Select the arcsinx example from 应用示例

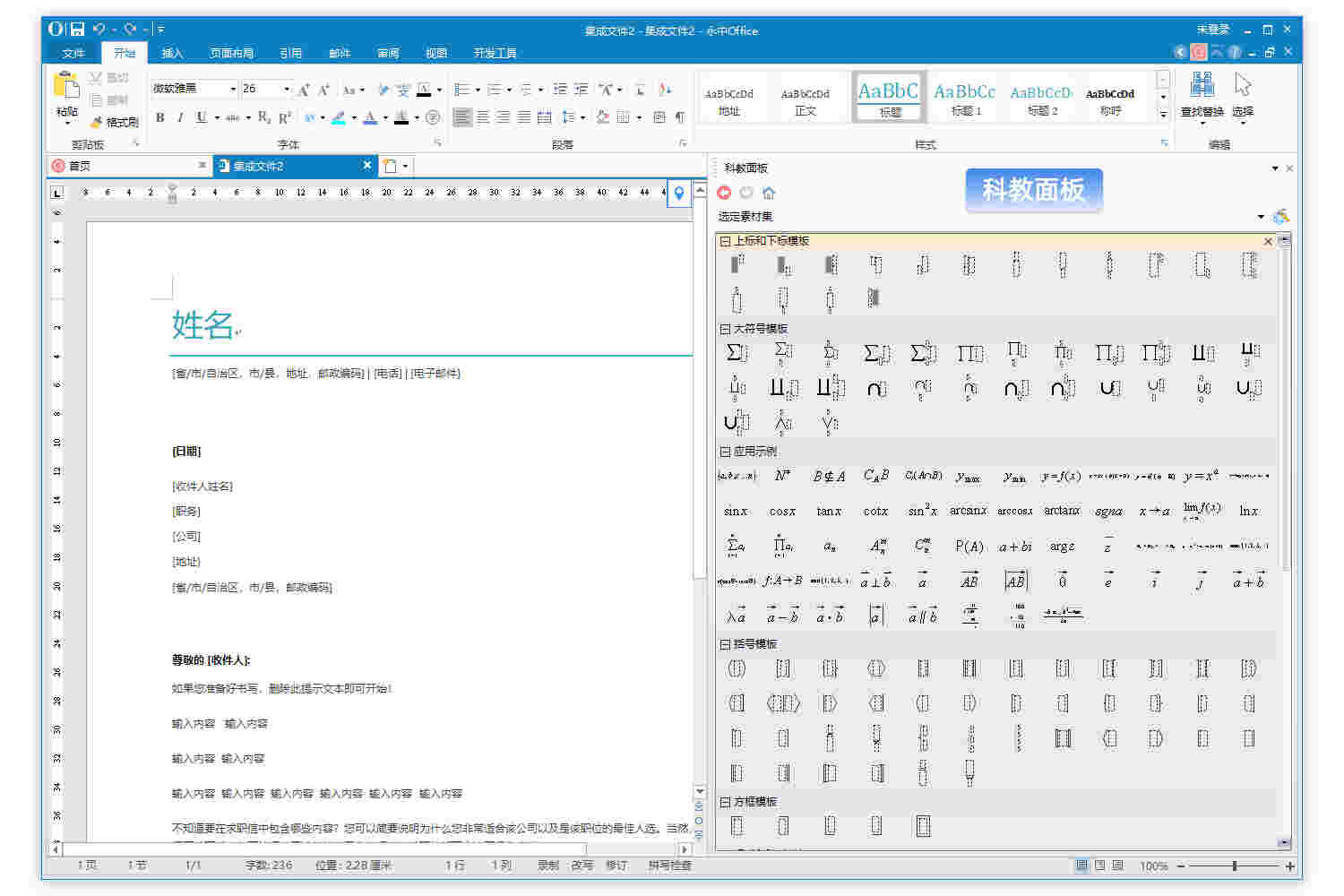tap(969, 510)
